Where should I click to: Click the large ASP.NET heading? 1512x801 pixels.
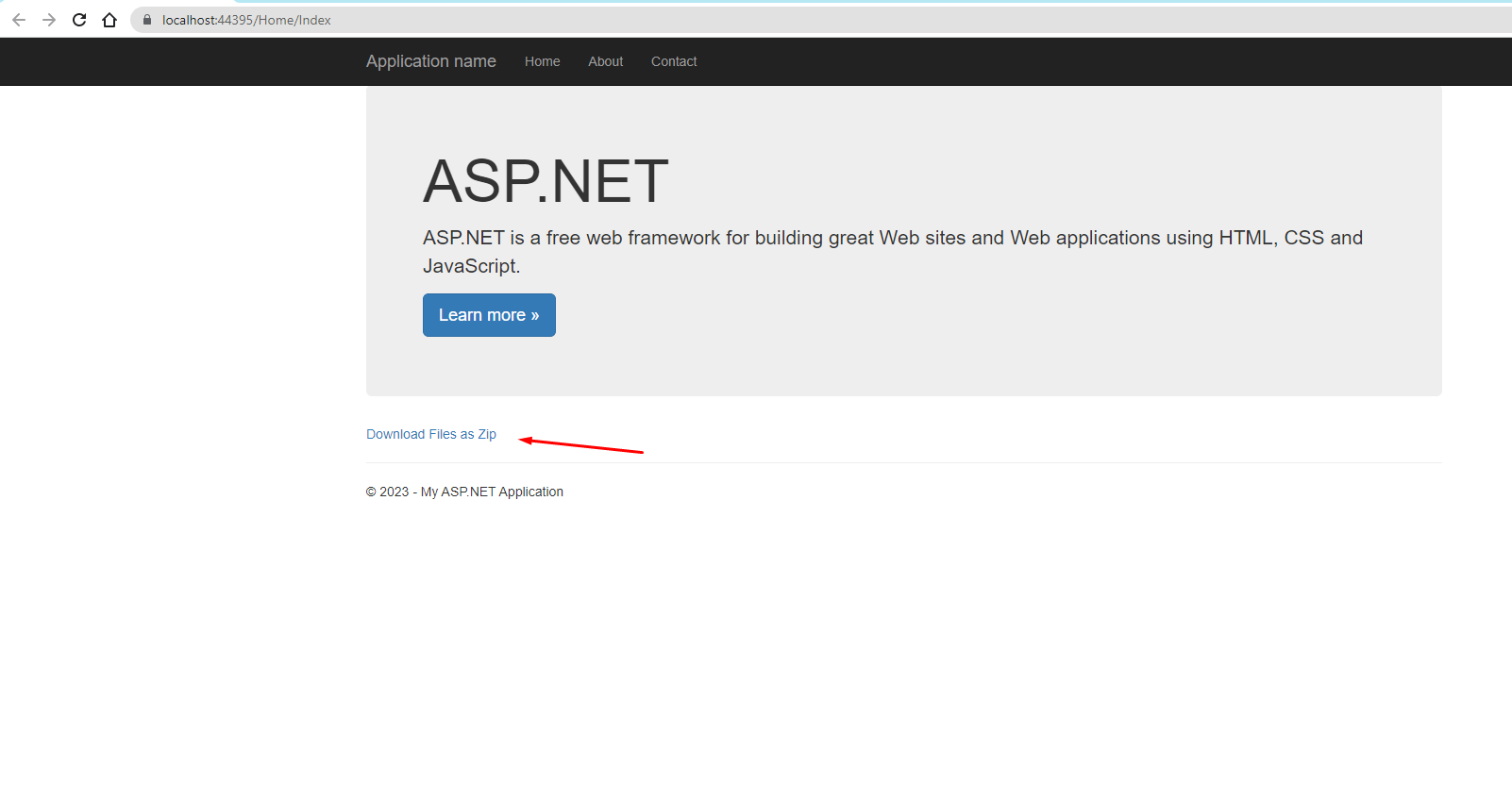pos(546,181)
